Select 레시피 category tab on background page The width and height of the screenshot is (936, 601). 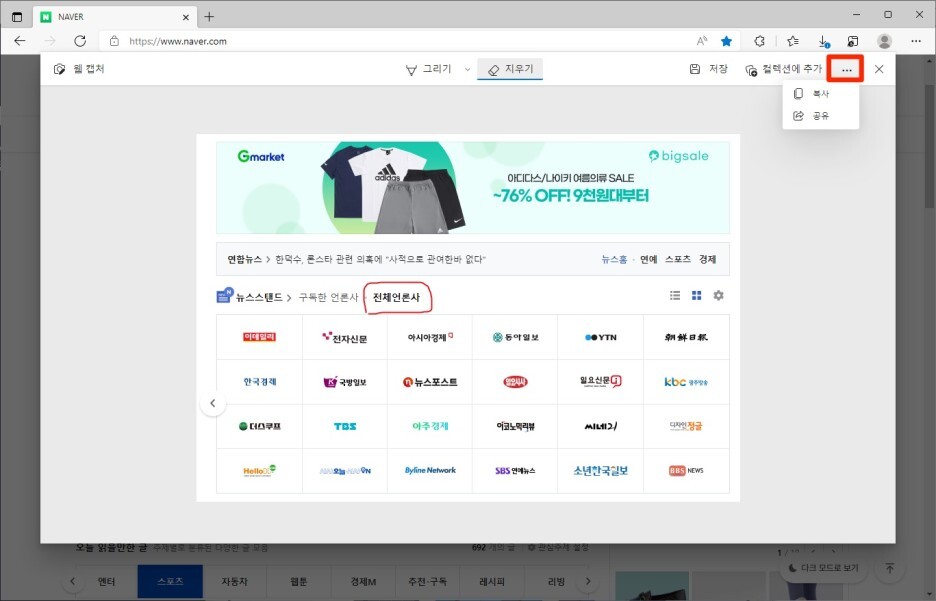point(492,581)
